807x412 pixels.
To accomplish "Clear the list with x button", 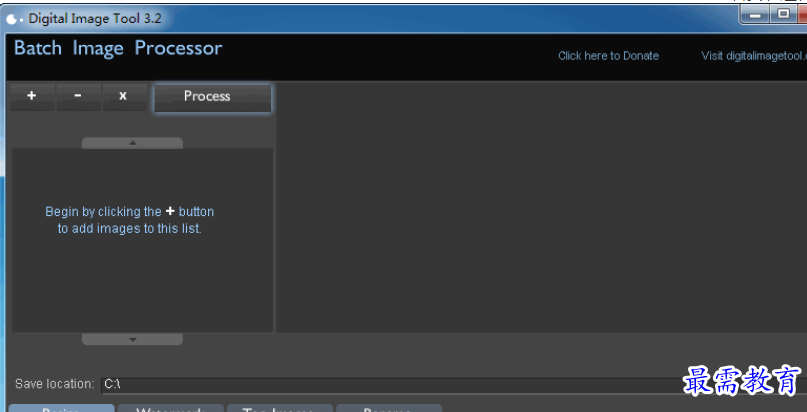I will click(x=124, y=96).
